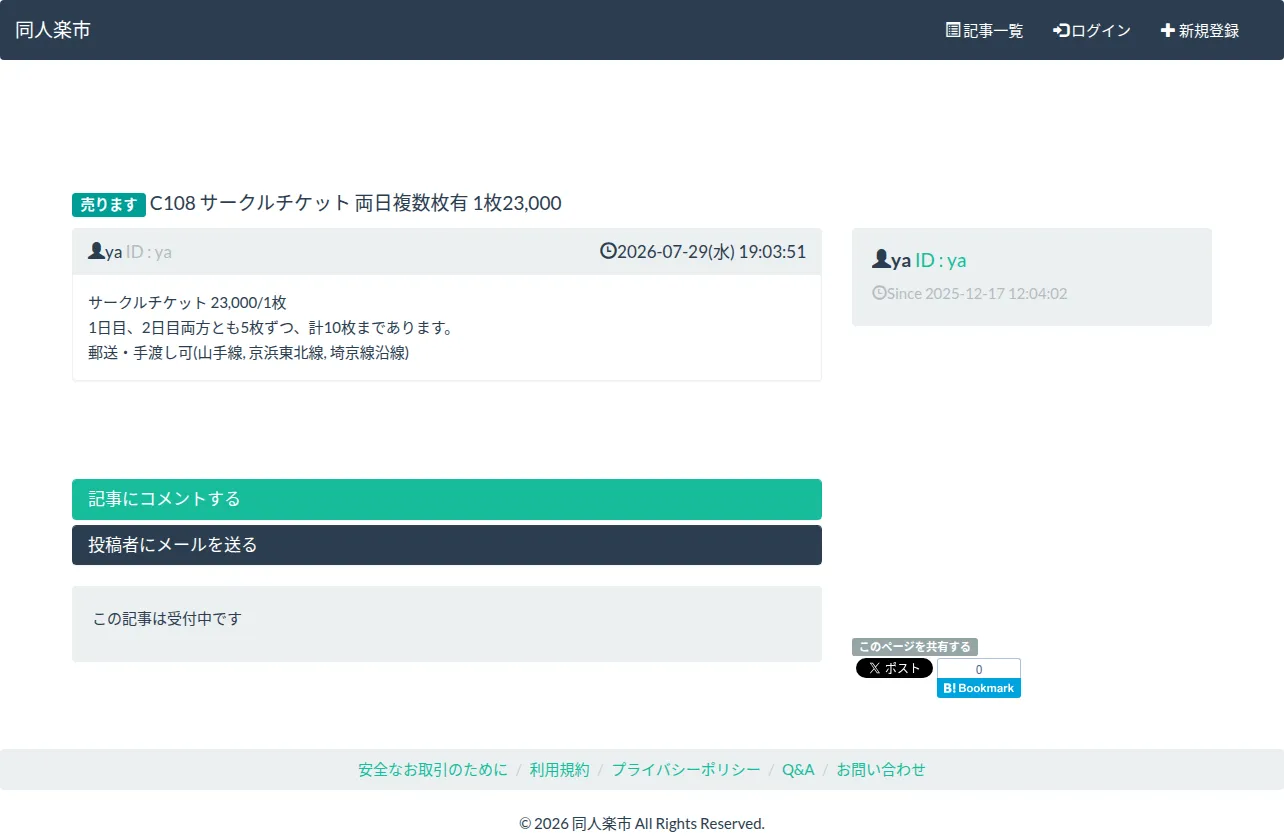
Task: Click 記事にコメントする button
Action: coord(447,499)
